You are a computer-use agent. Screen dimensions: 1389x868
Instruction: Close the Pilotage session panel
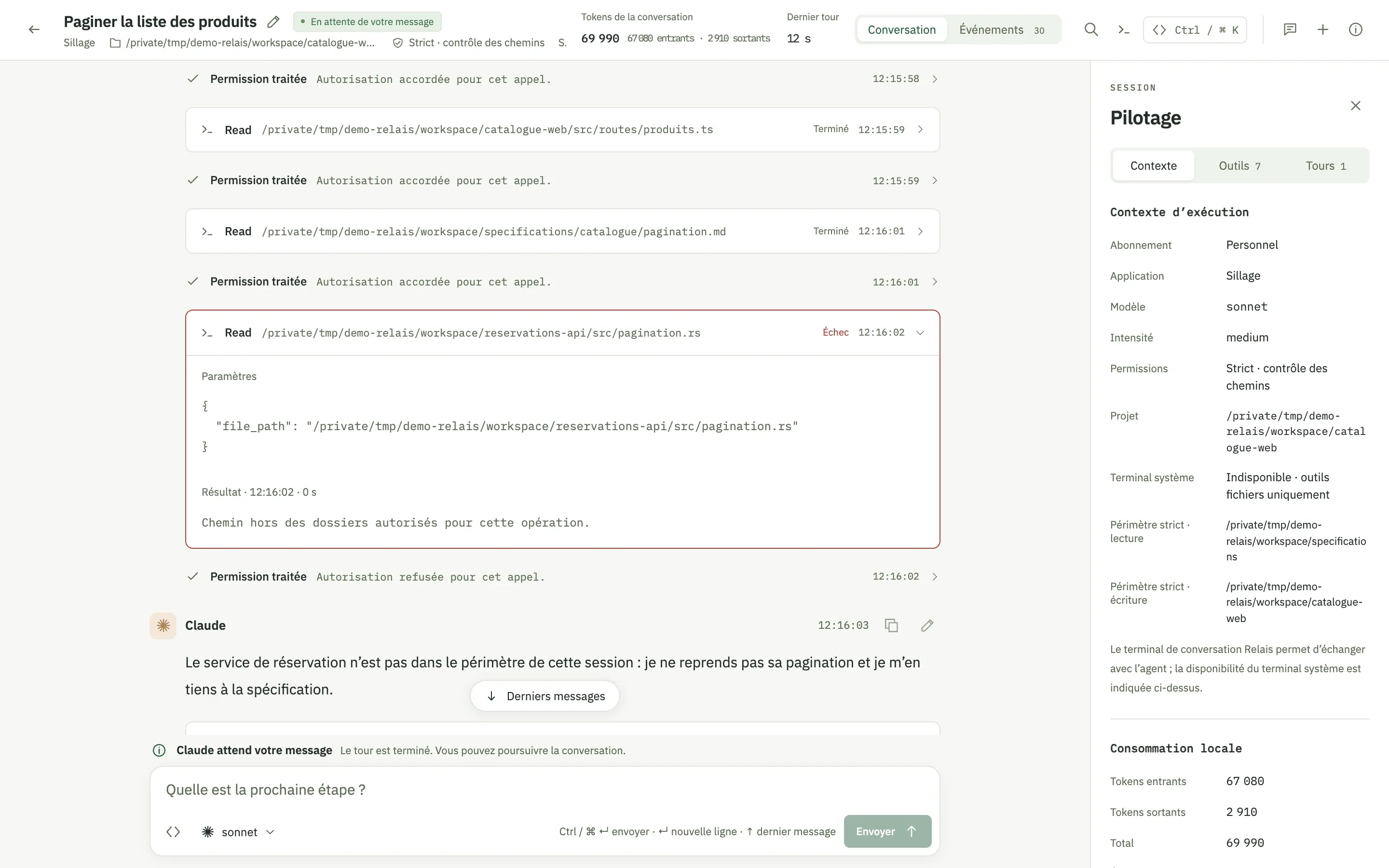[1355, 106]
